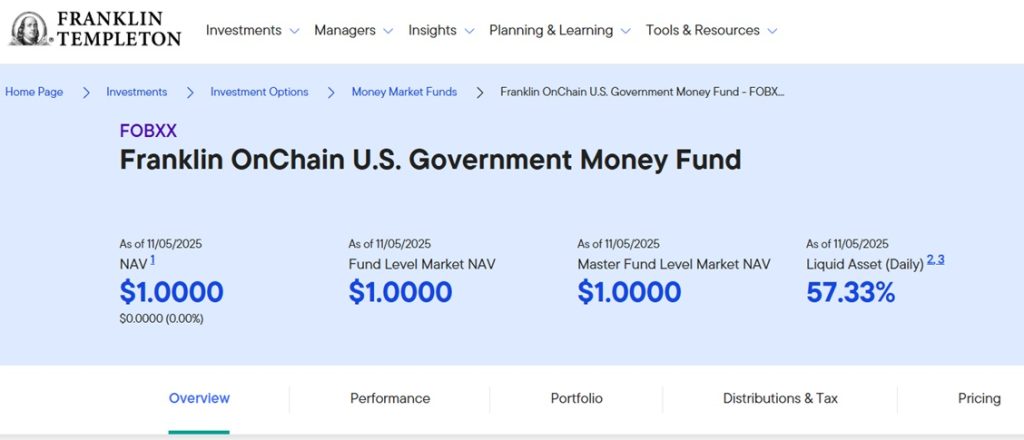Switch to the Performance tab
1024x440 pixels.
(390, 398)
